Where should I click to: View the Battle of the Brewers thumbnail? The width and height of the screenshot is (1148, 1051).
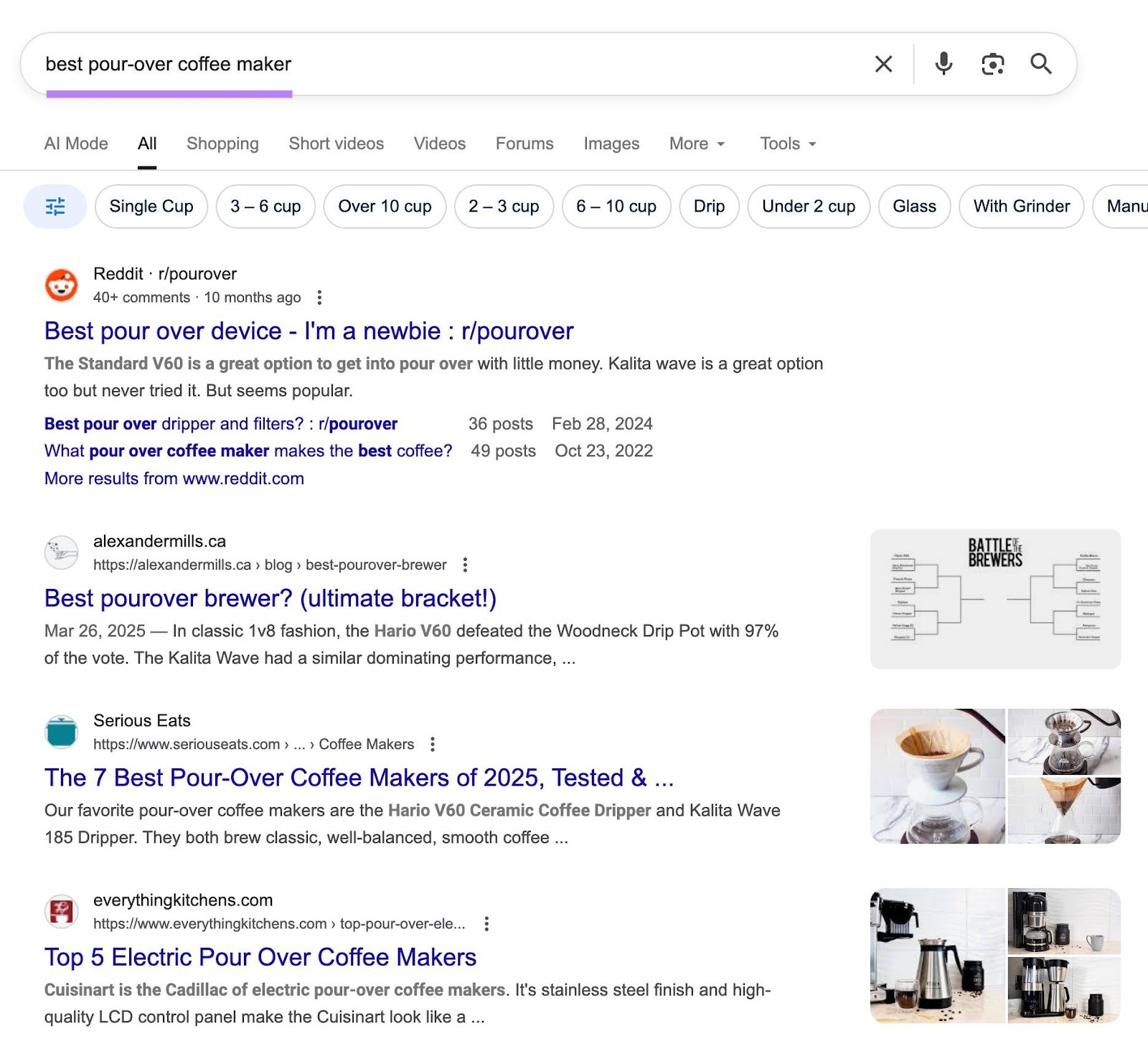(x=994, y=596)
